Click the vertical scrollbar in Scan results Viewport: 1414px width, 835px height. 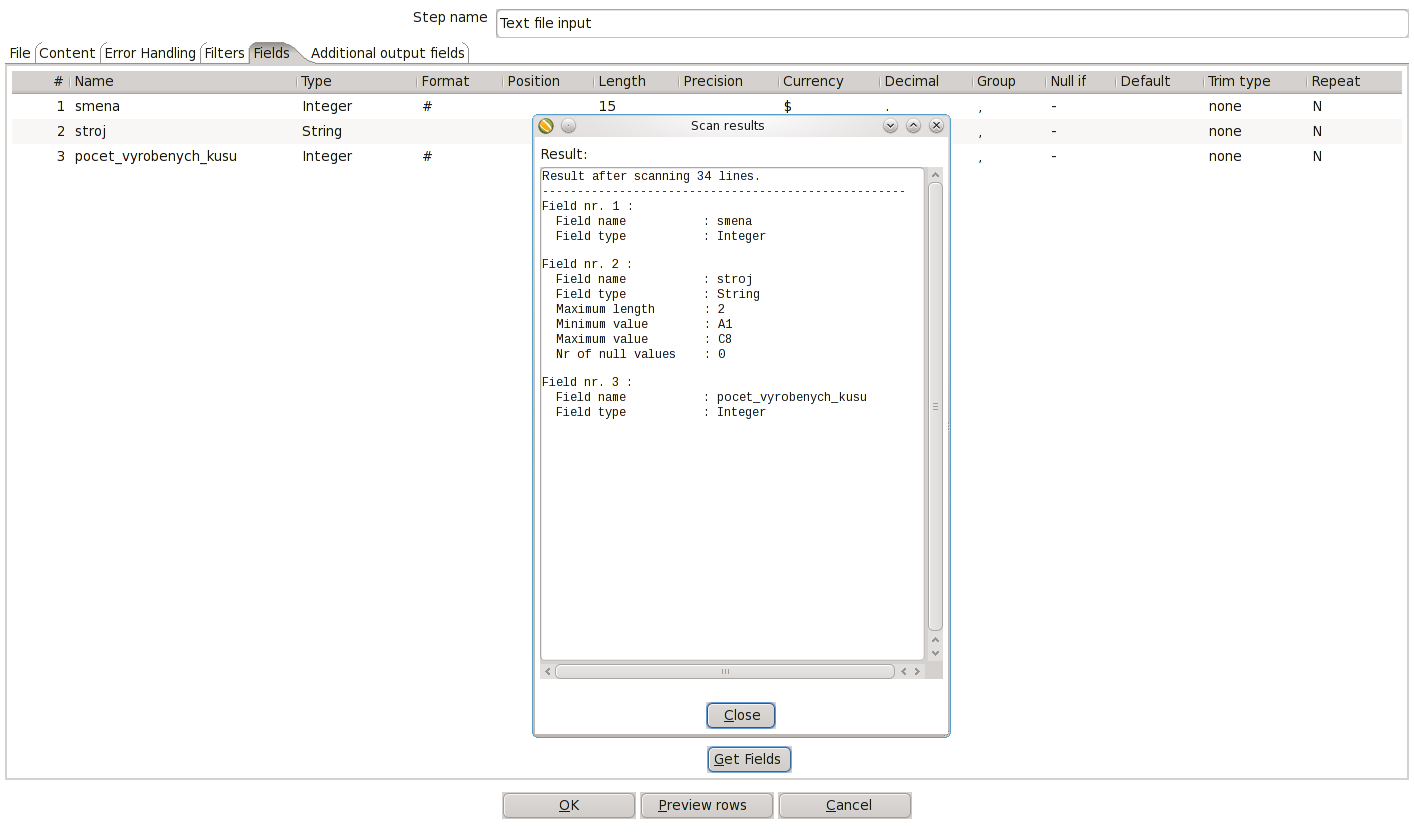935,406
